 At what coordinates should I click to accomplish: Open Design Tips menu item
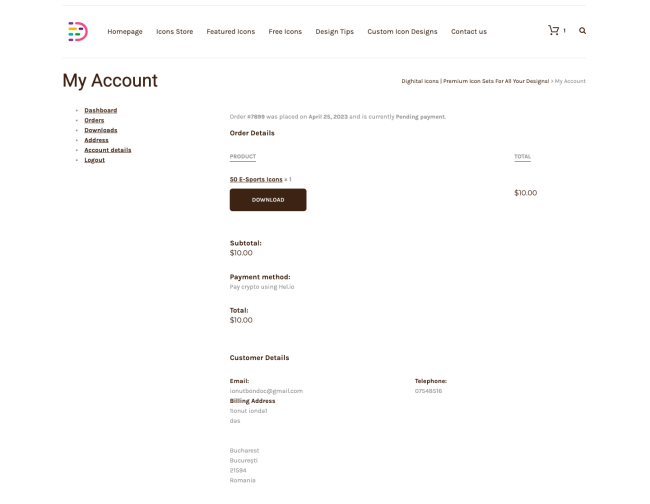click(334, 32)
